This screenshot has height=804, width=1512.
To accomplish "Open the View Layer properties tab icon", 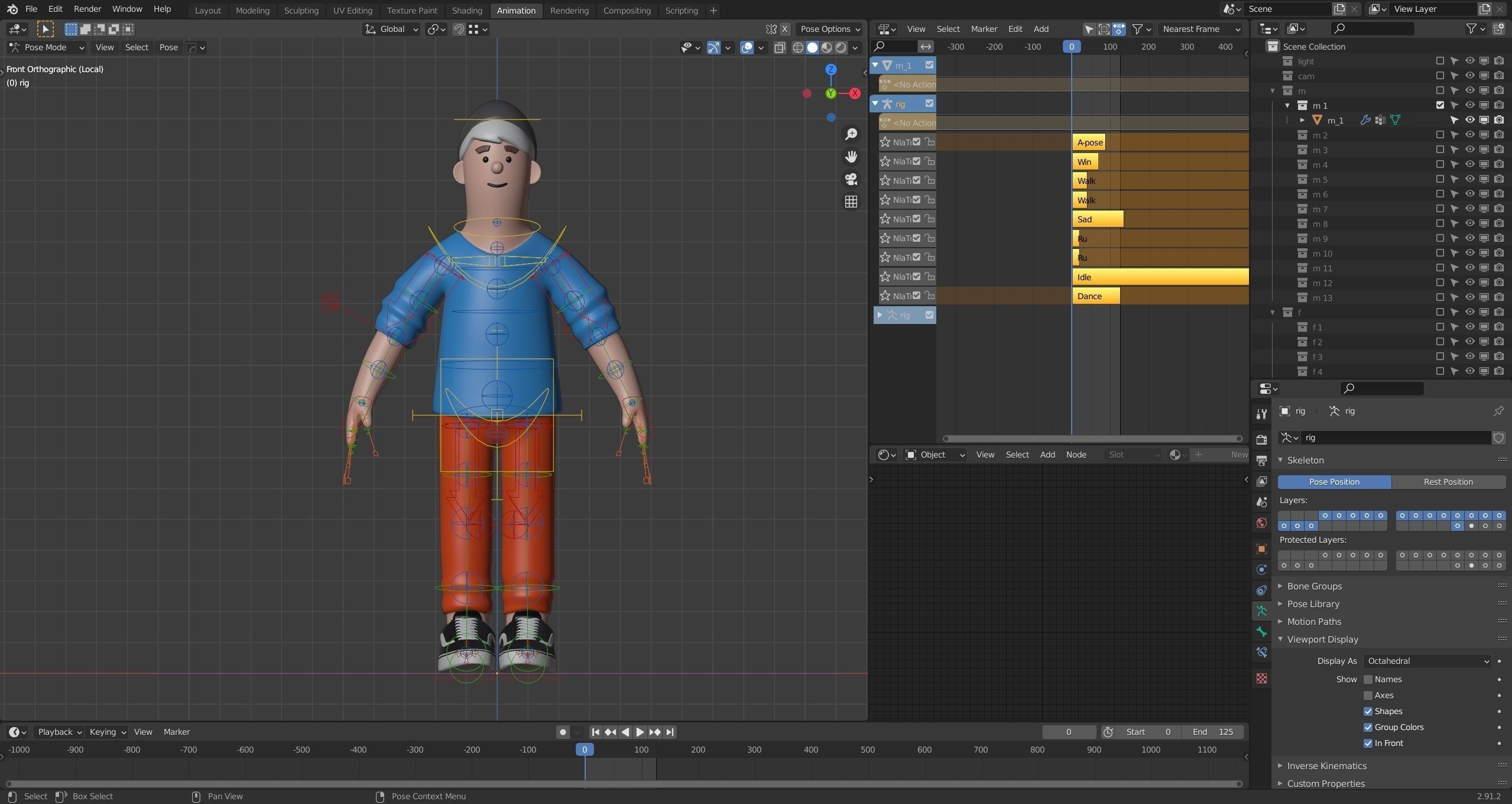I will (x=1261, y=481).
